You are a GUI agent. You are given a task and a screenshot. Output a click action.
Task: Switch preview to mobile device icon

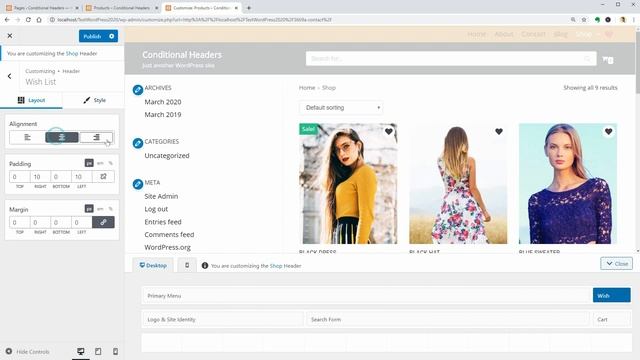tap(116, 351)
